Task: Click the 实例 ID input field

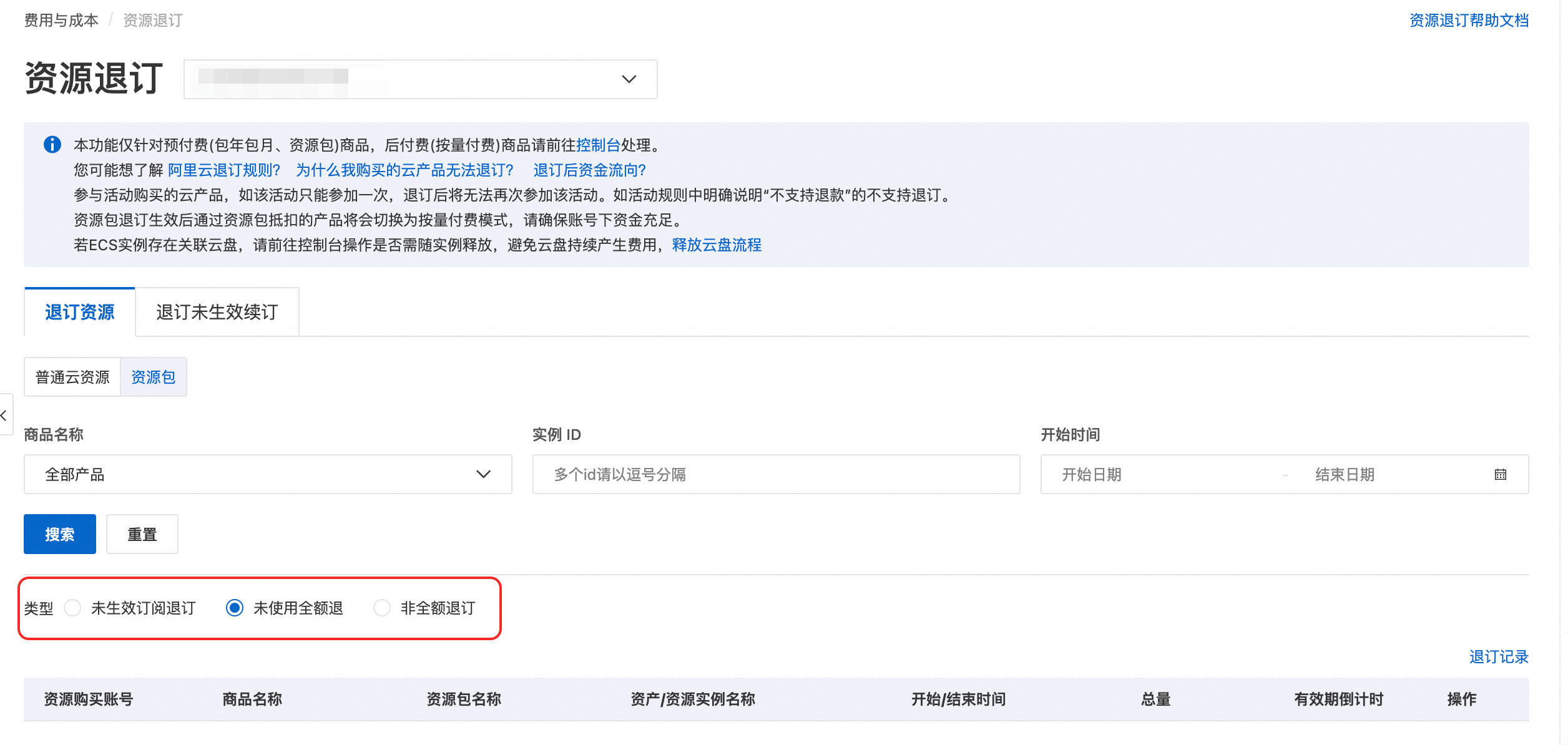Action: coord(776,475)
